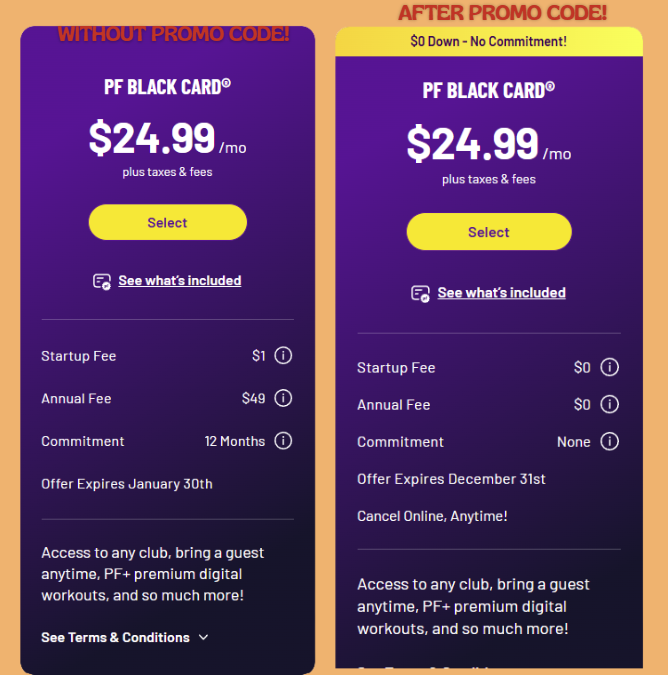Viewport: 668px width, 675px height.
Task: Click info icon beside the $0 Annual Fee
Action: (610, 404)
